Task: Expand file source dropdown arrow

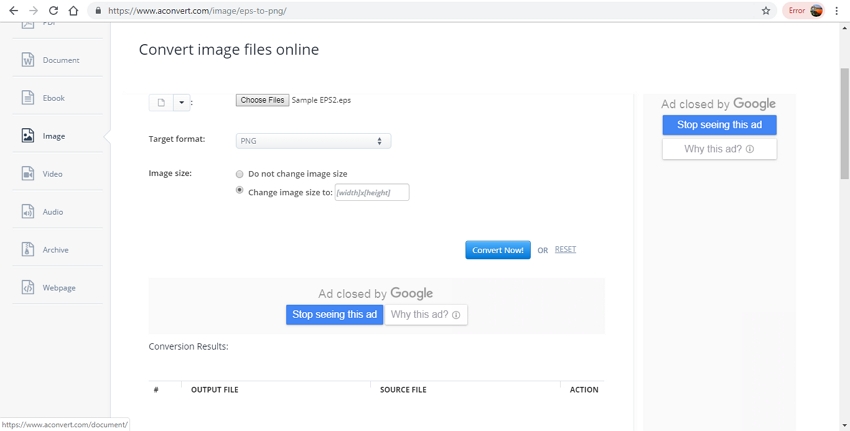Action: [x=181, y=102]
